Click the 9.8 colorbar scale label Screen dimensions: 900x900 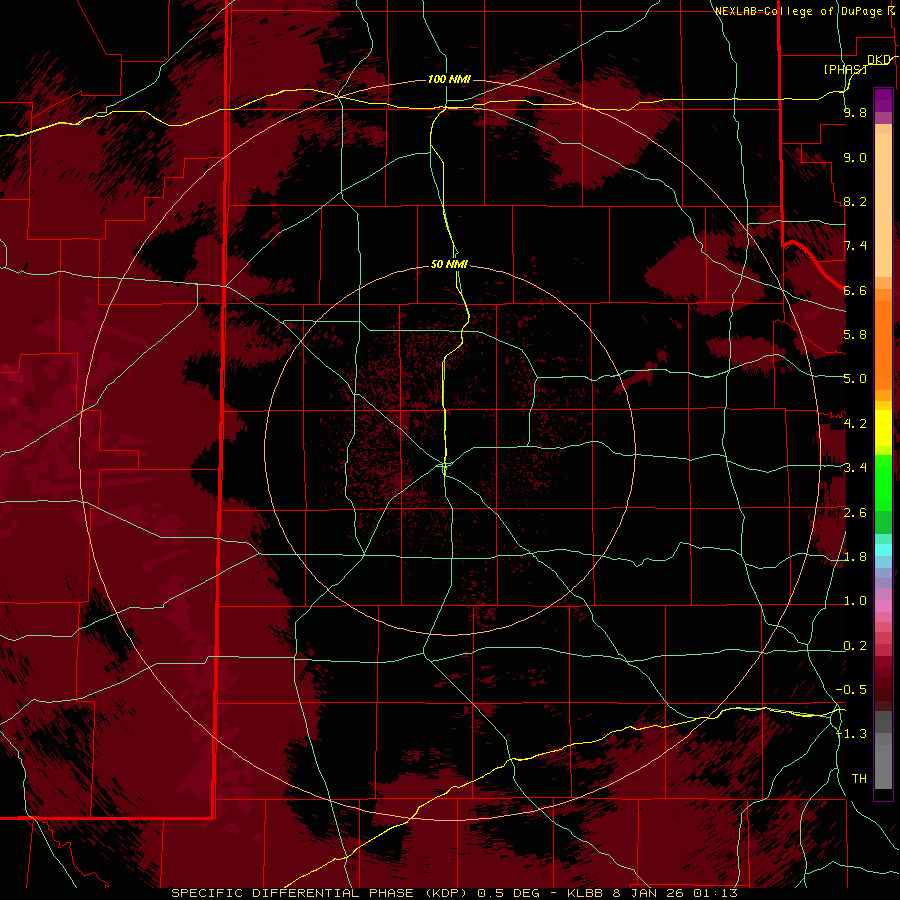click(855, 112)
